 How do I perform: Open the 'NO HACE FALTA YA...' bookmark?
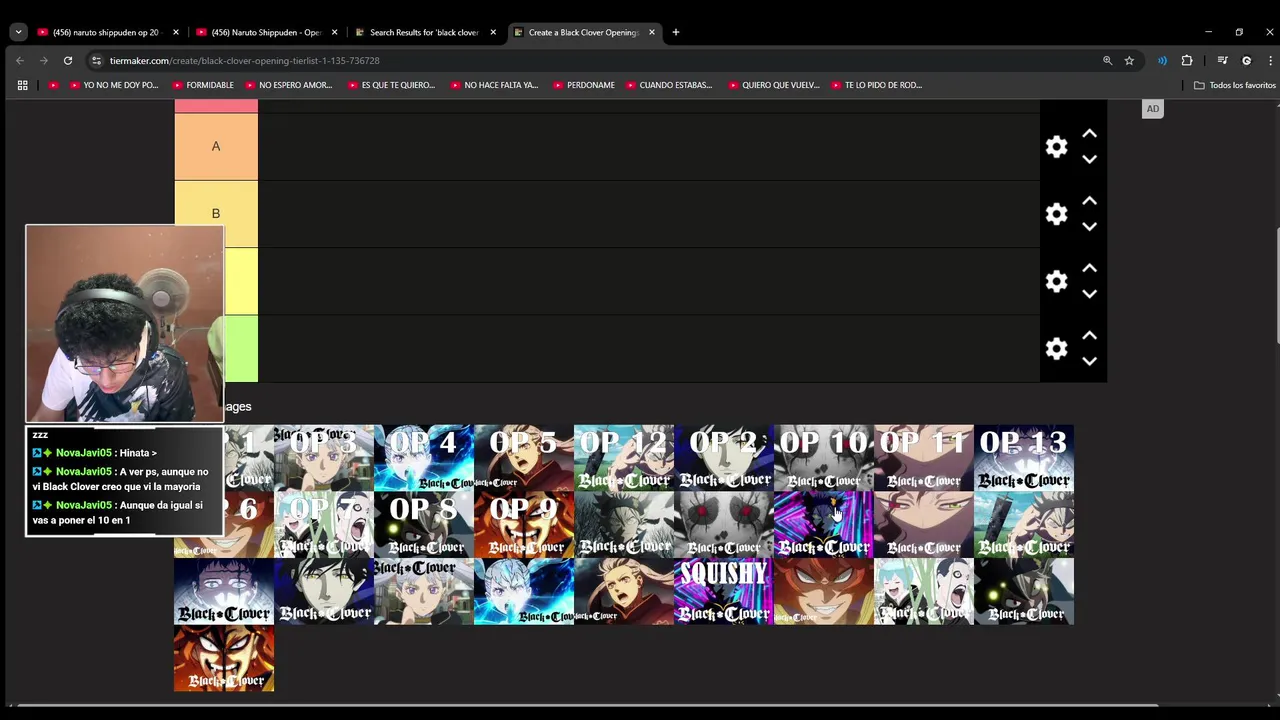click(x=494, y=85)
